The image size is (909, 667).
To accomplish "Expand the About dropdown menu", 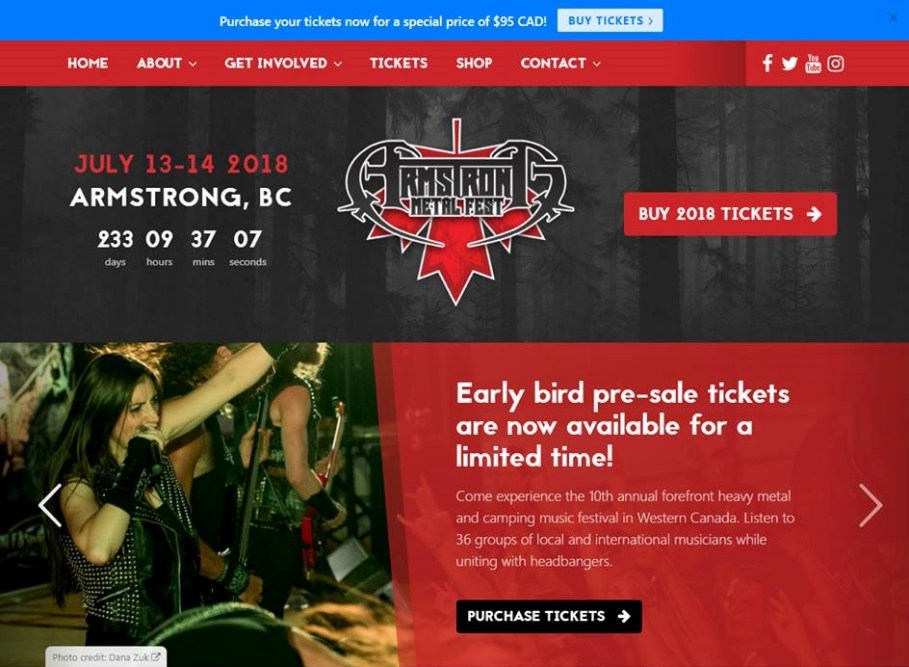I will click(167, 63).
